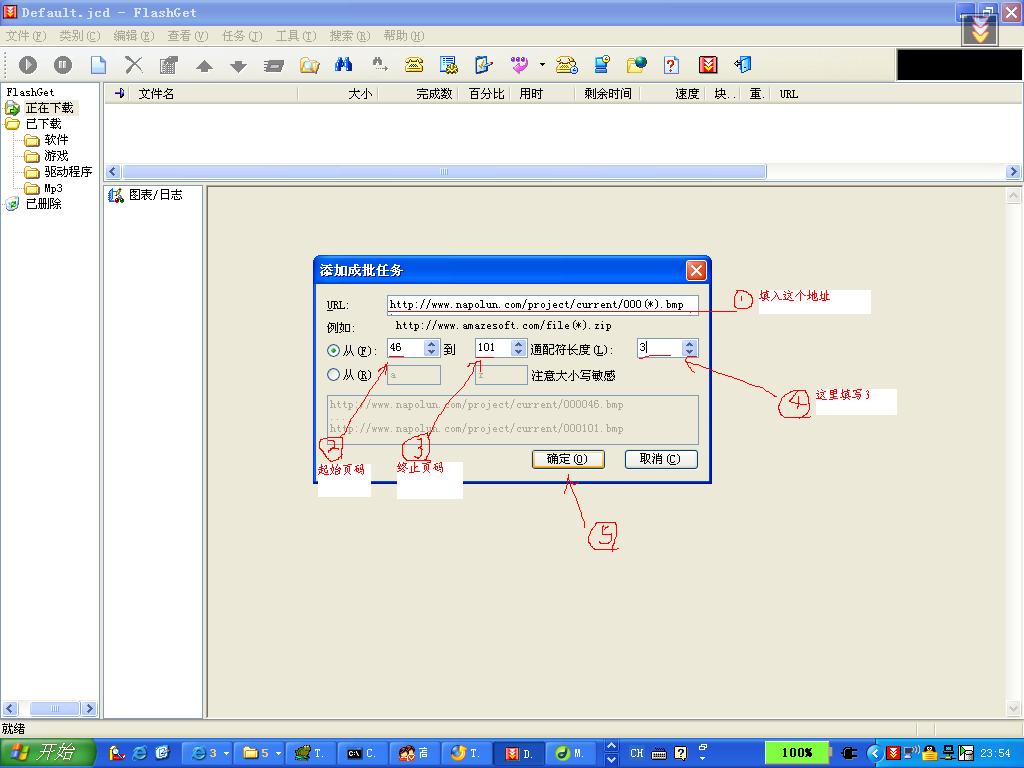This screenshot has height=768, width=1024.
Task: Click the wildcard length input field
Action: [x=660, y=348]
